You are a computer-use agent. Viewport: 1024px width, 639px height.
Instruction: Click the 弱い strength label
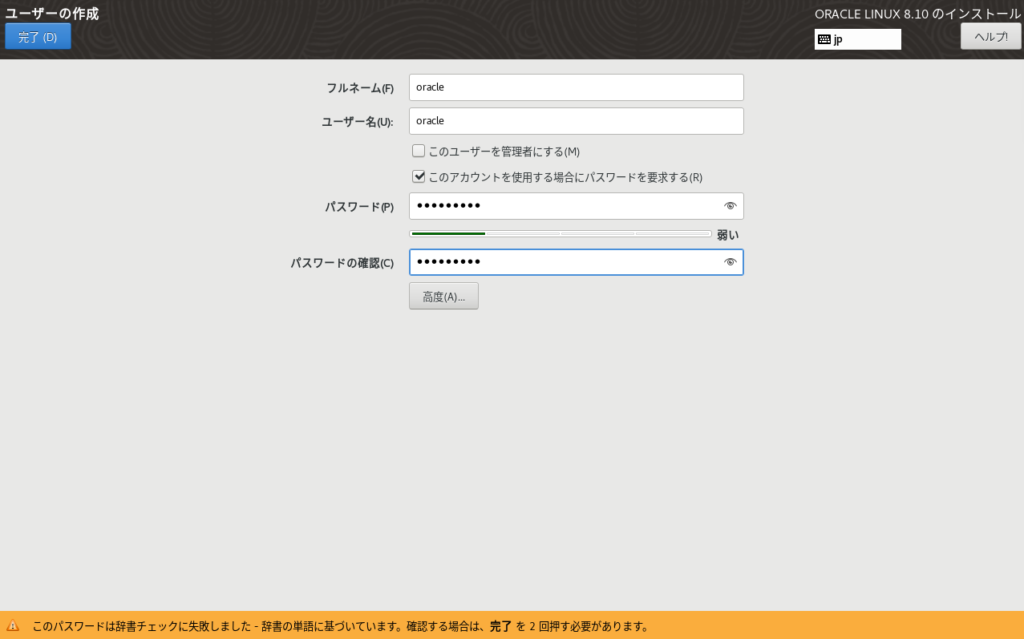pyautogui.click(x=727, y=235)
